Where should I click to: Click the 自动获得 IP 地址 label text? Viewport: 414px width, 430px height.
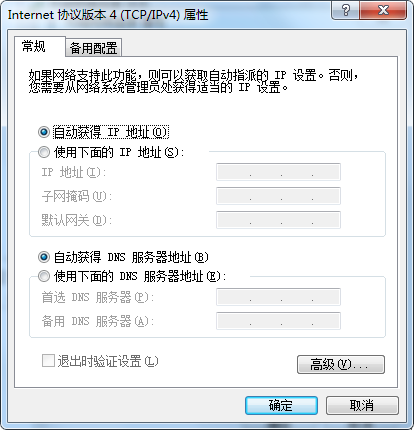click(111, 132)
